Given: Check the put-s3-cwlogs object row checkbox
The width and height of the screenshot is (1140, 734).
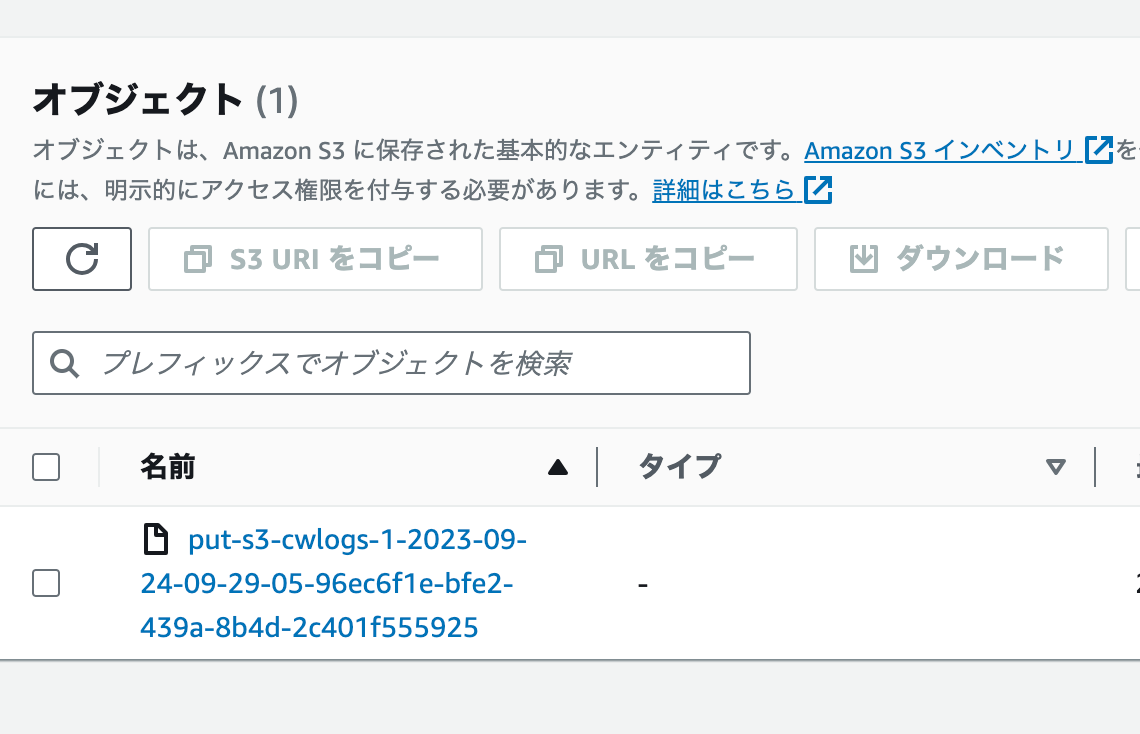Looking at the screenshot, I should point(46,583).
